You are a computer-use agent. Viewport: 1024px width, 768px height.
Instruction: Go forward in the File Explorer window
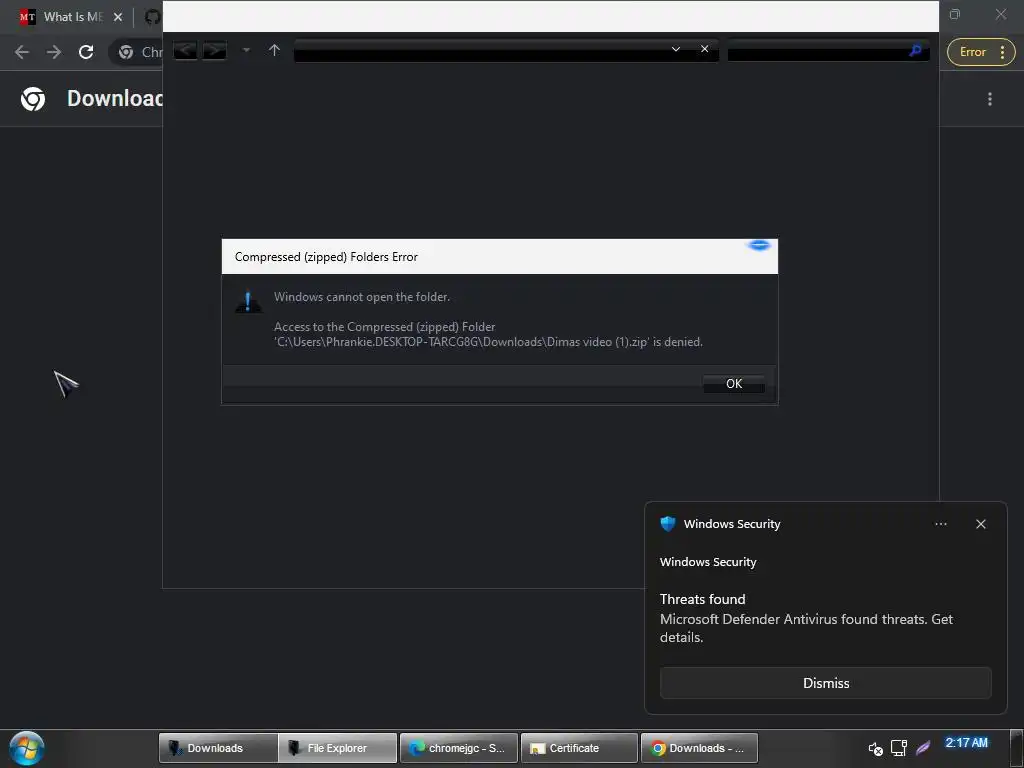214,50
